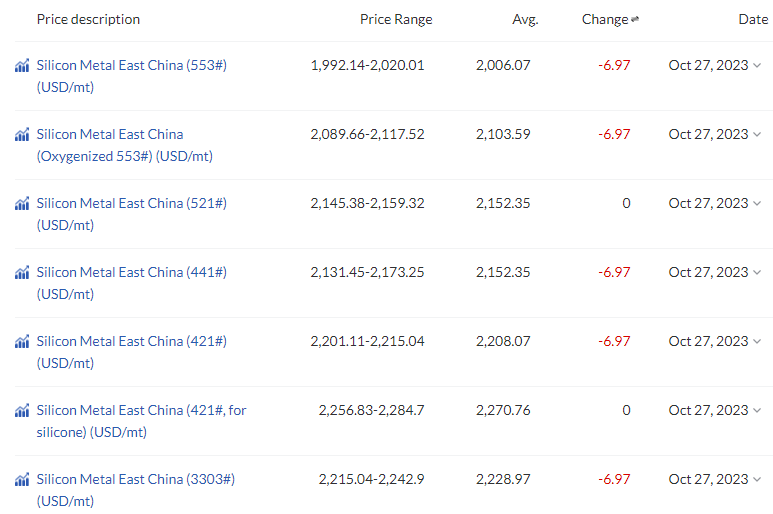Click chart icon beside Silicon Metal 441#
Screen dimensions: 773x514
click(22, 273)
